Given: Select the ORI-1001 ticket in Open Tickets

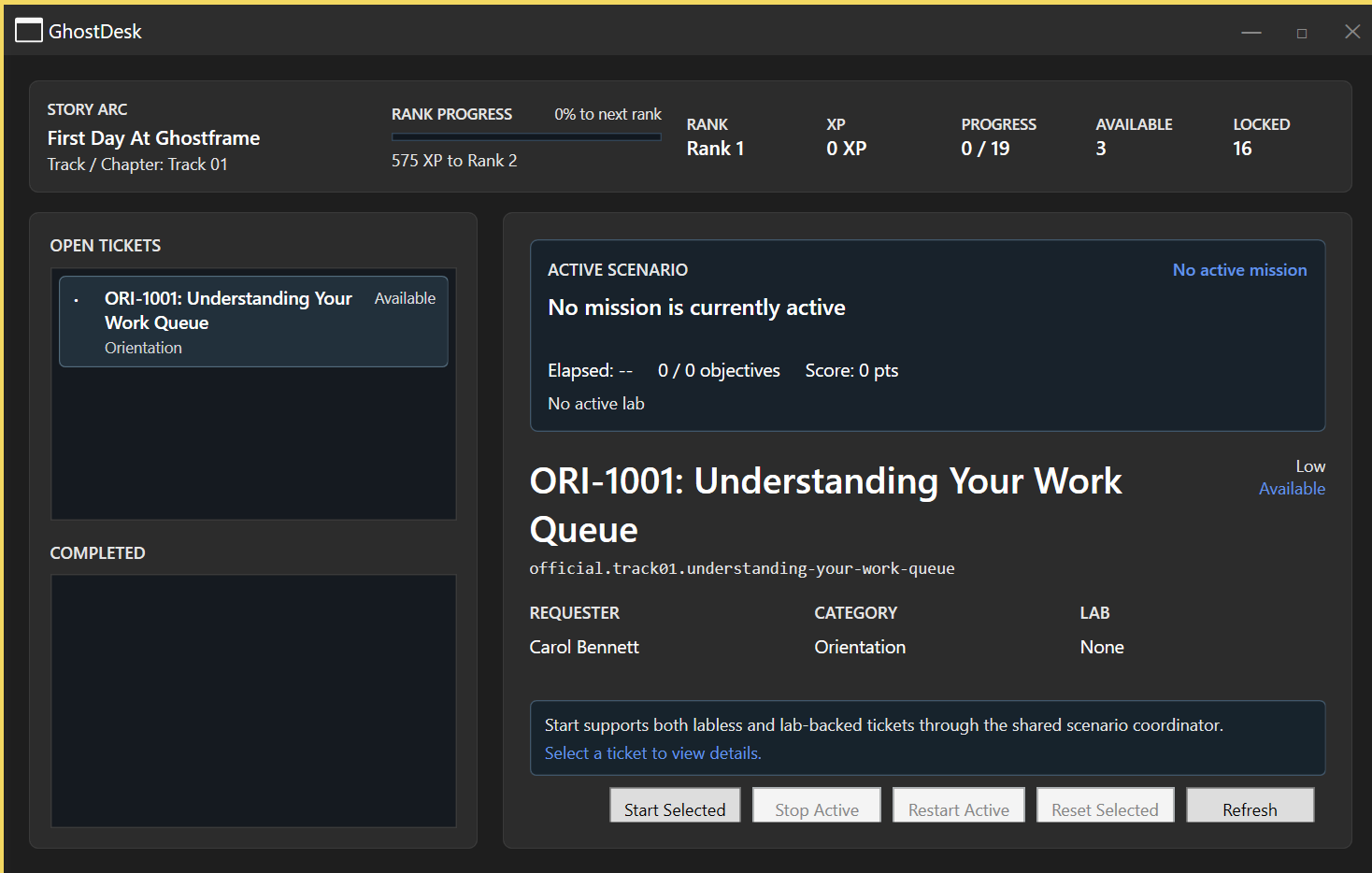Looking at the screenshot, I should pyautogui.click(x=253, y=322).
